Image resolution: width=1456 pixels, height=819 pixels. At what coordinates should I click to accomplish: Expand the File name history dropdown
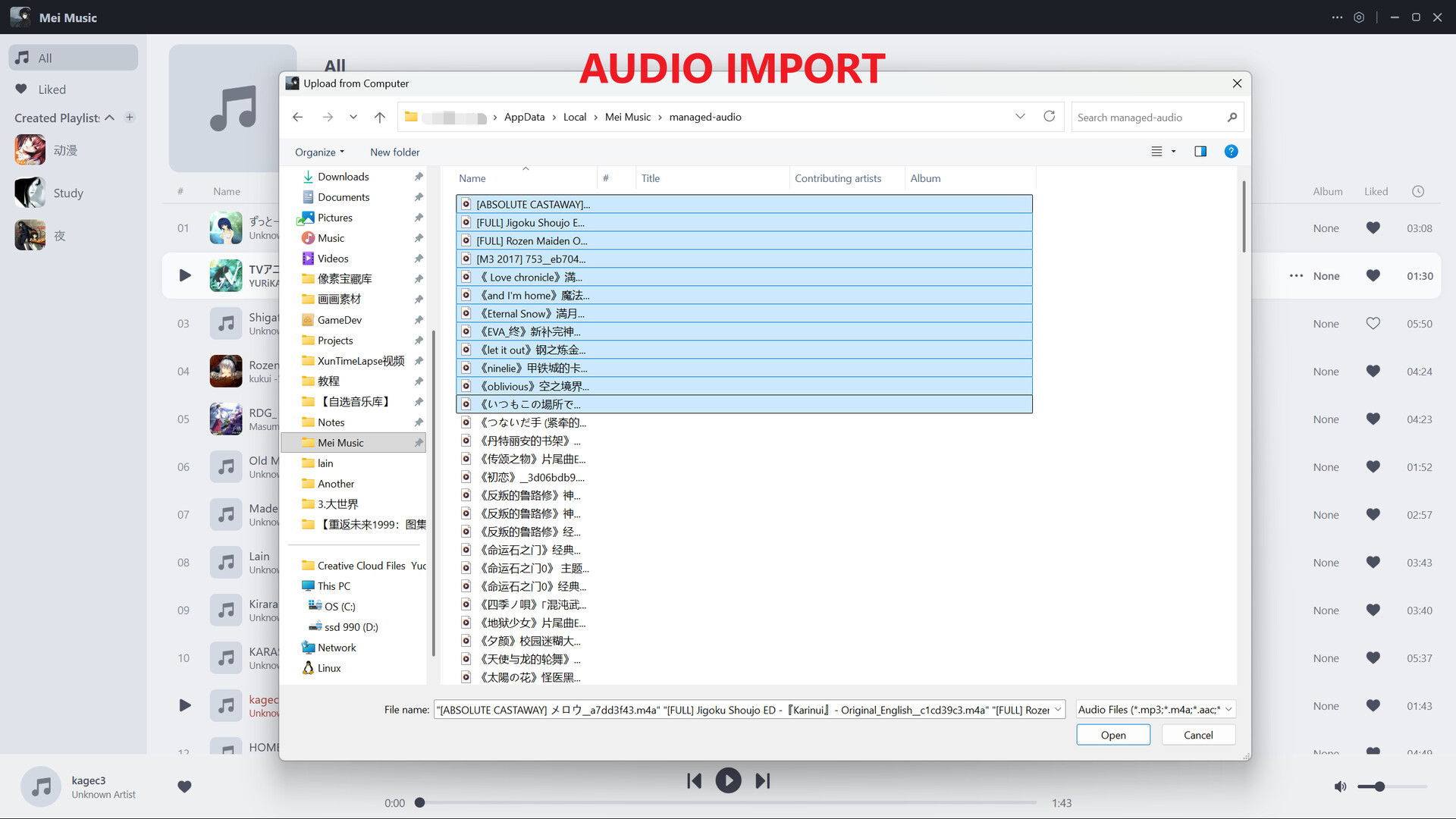click(1058, 710)
